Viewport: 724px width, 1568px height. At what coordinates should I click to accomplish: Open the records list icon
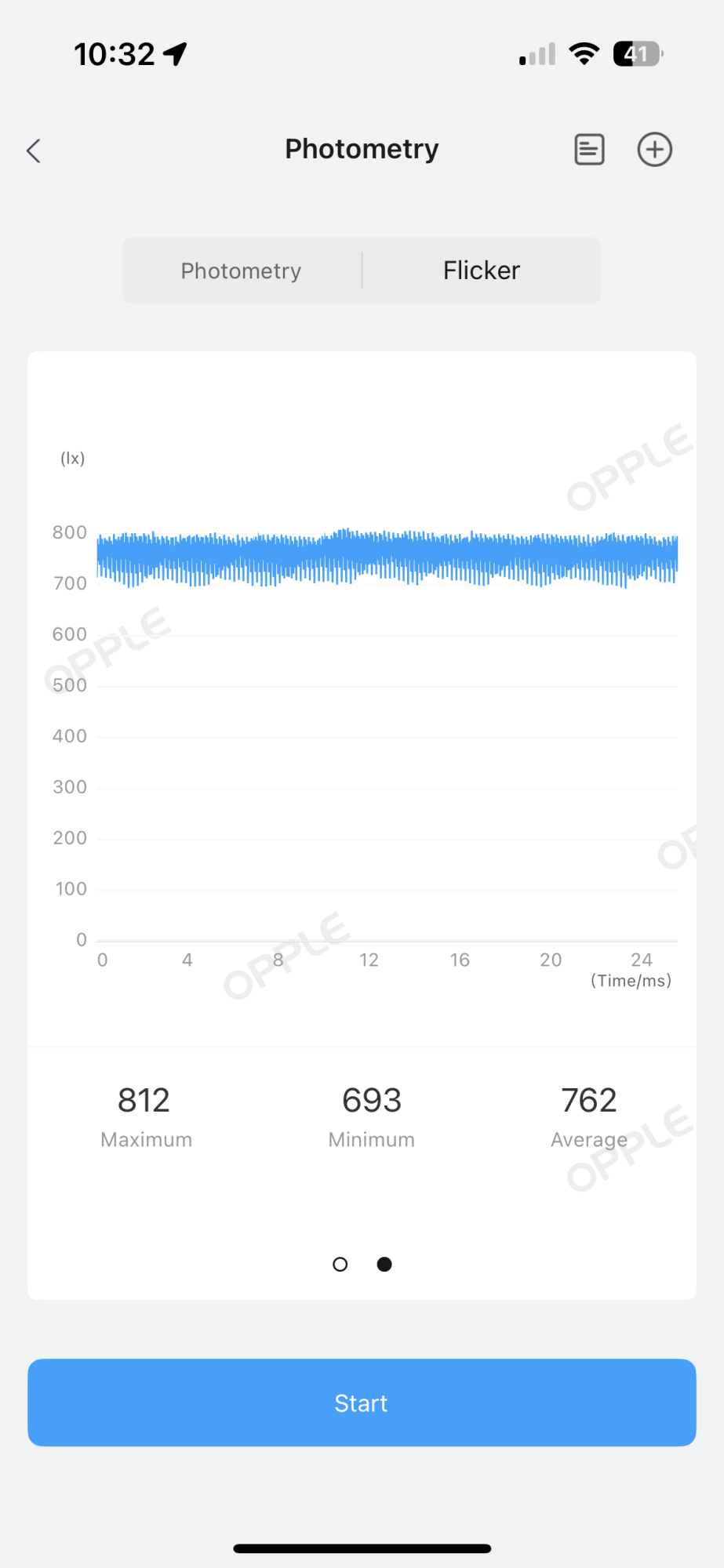click(589, 150)
